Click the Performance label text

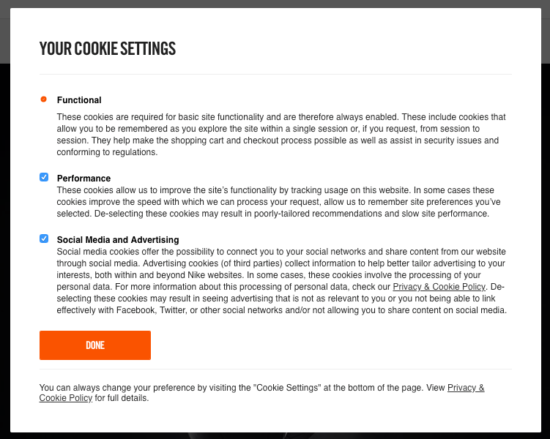pyautogui.click(x=84, y=178)
